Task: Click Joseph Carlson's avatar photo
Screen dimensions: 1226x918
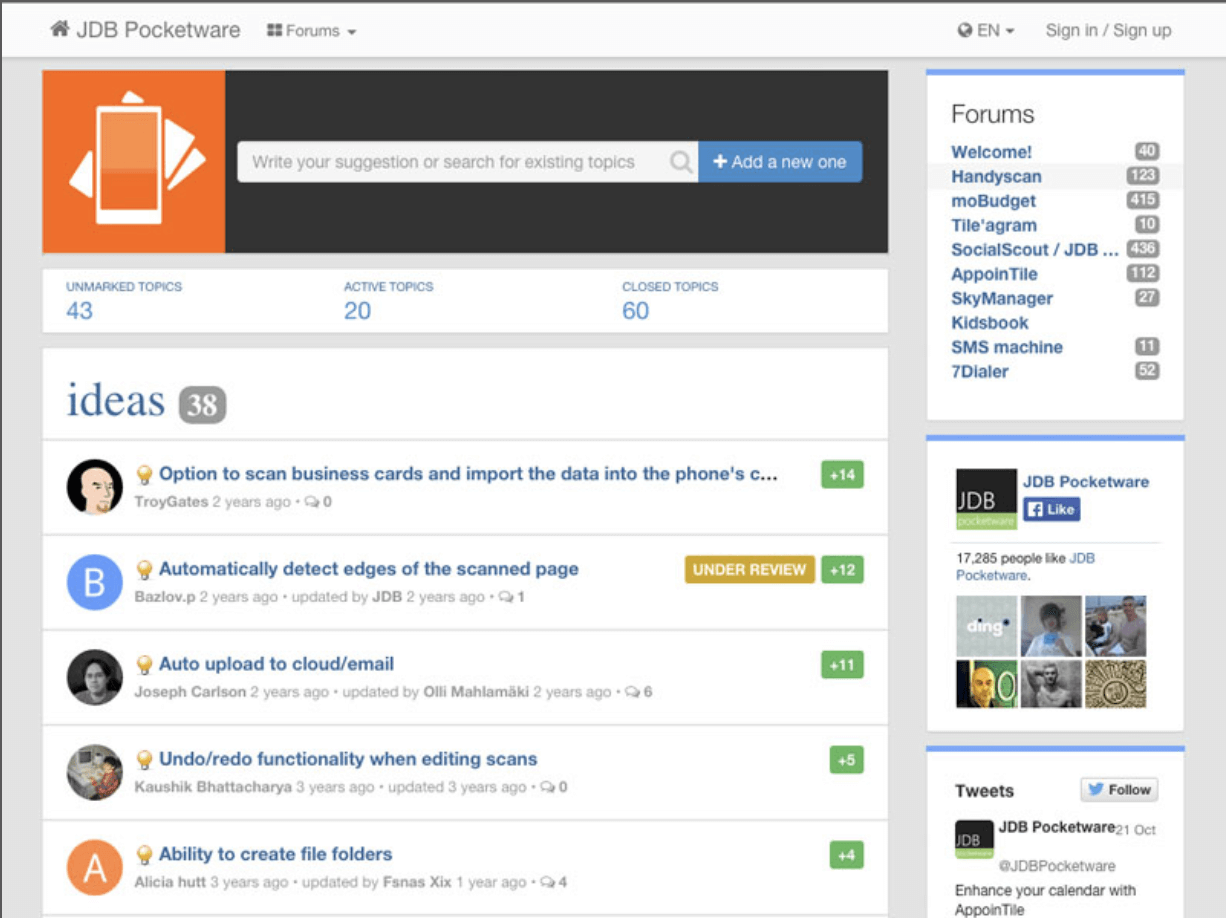Action: click(95, 677)
